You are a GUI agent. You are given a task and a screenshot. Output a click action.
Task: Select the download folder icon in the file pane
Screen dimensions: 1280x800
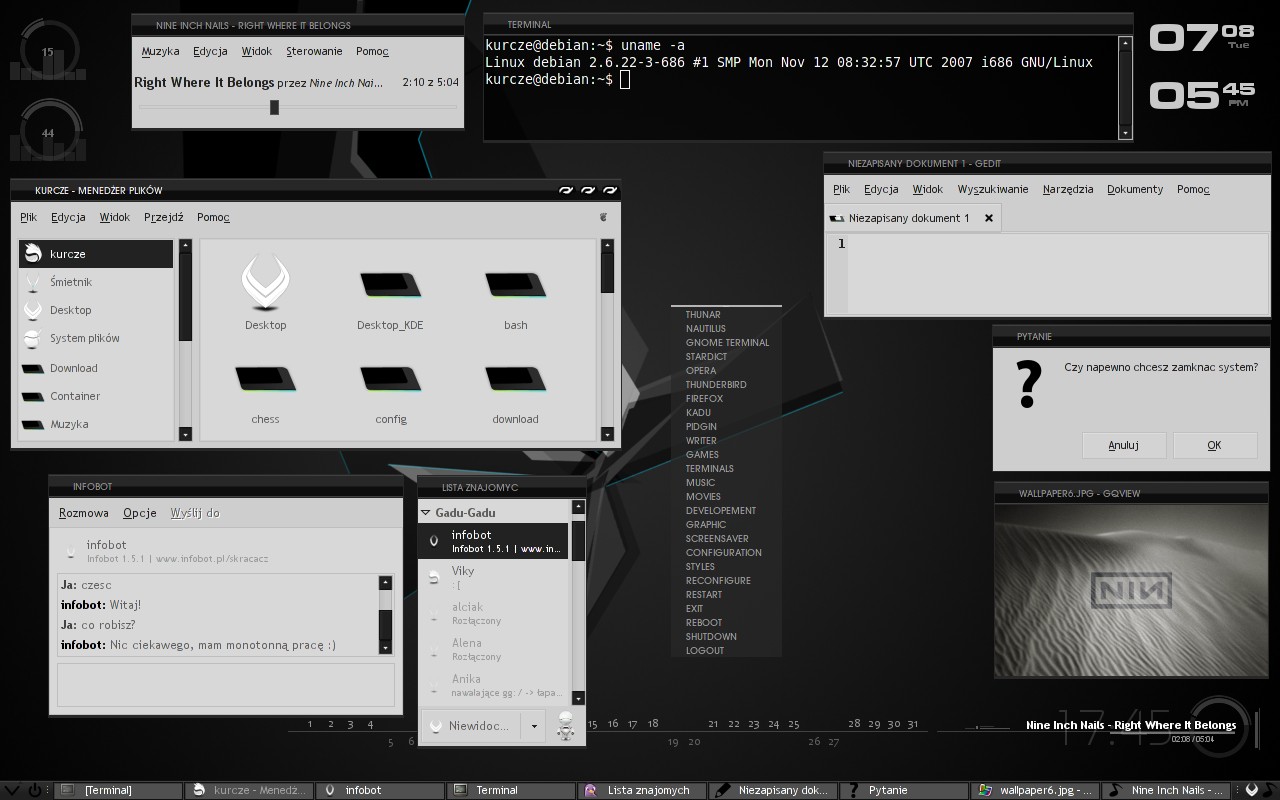point(516,393)
